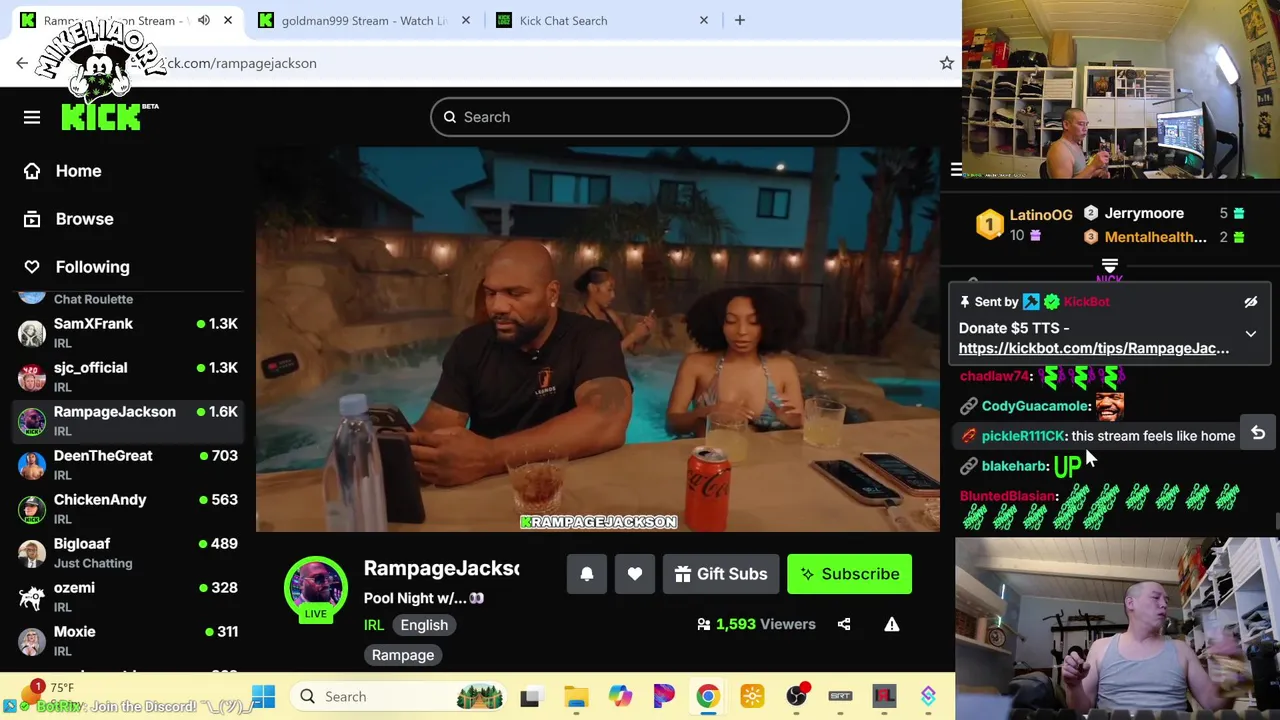Screen dimensions: 1280x720
Task: Close the first Rampage stream tab
Action: pyautogui.click(x=228, y=20)
